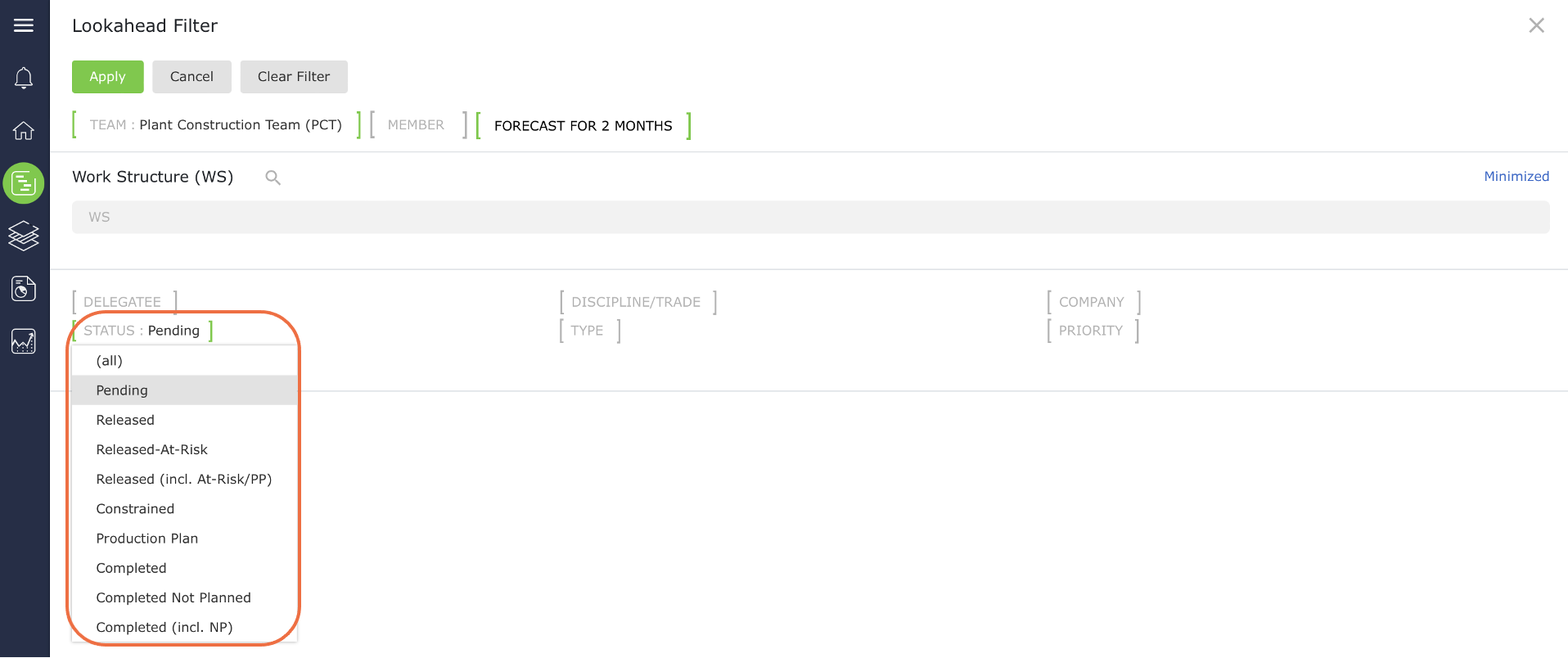Select the green lookahead planning icon
Image resolution: width=1568 pixels, height=658 pixels.
pos(24,183)
